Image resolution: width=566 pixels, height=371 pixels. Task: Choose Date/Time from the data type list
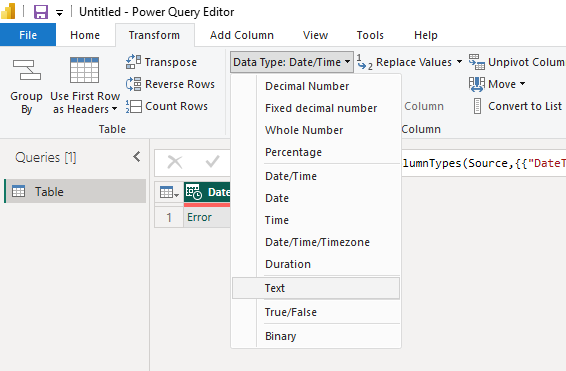click(x=316, y=176)
